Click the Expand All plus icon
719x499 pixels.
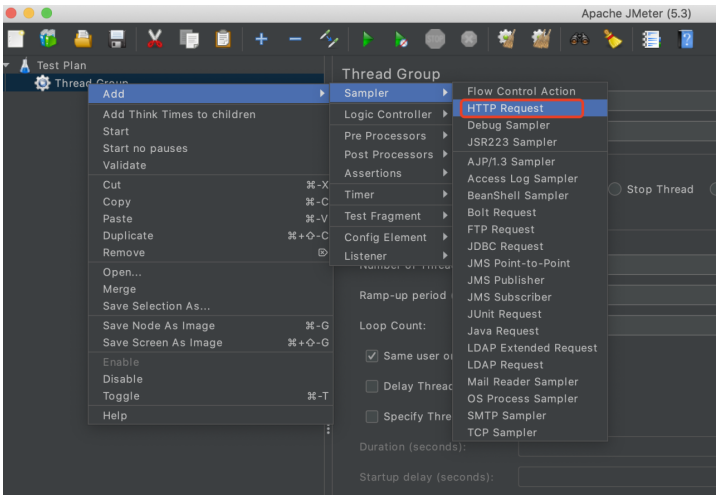click(x=261, y=39)
